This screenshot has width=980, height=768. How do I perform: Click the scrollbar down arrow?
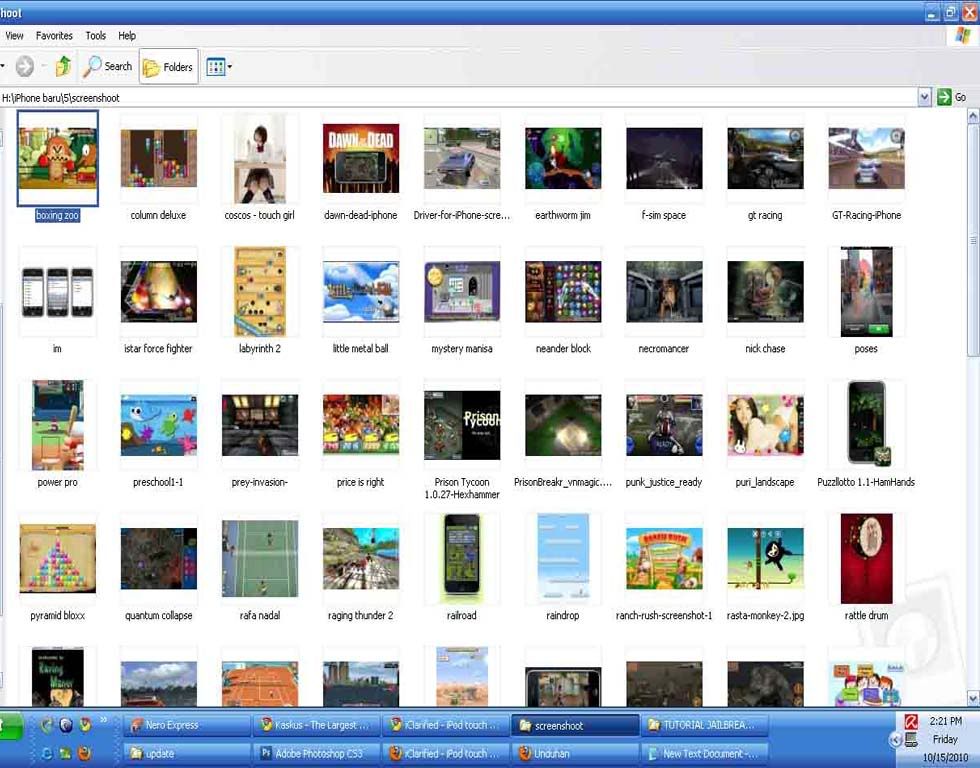pos(973,698)
